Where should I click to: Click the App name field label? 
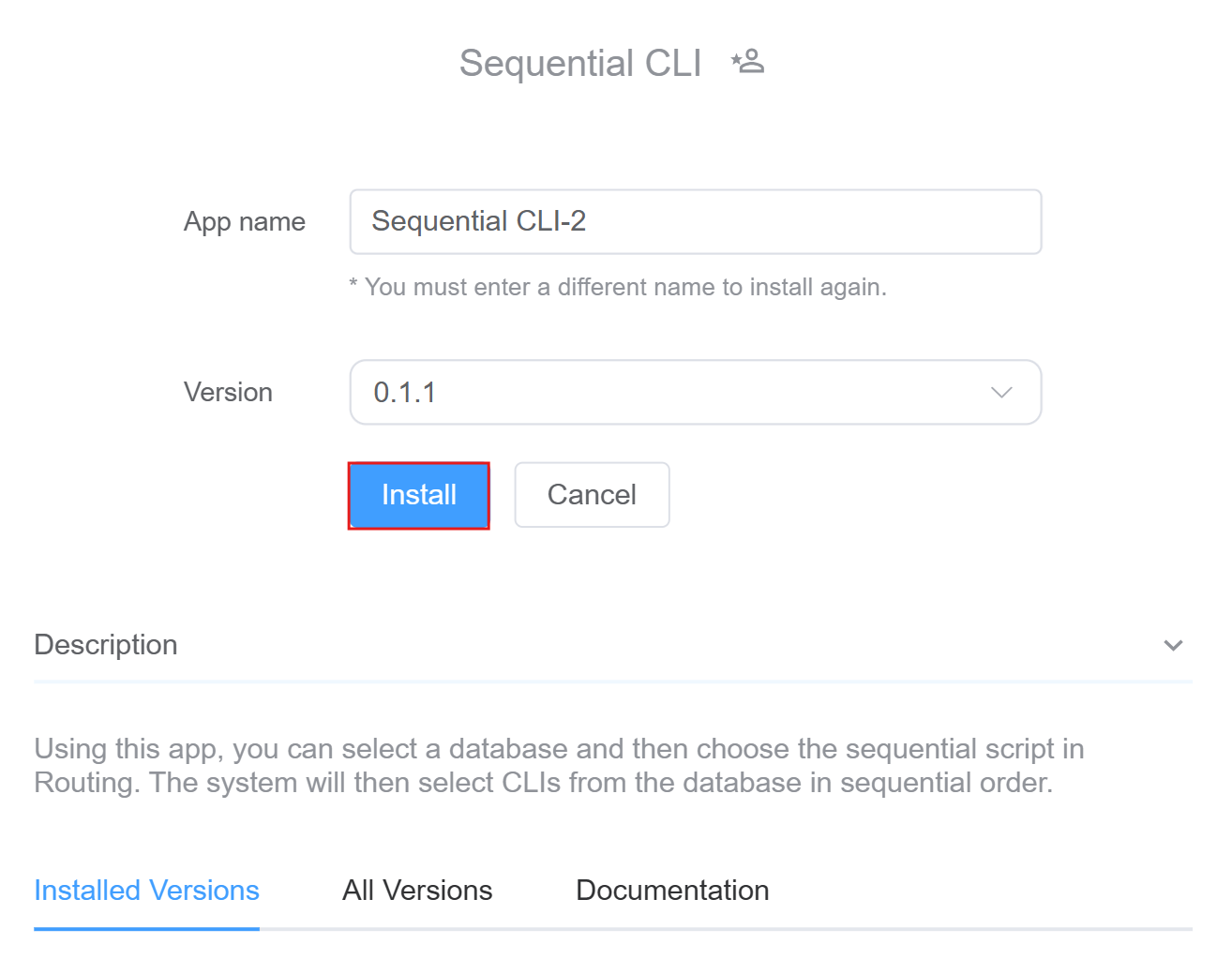(x=245, y=222)
